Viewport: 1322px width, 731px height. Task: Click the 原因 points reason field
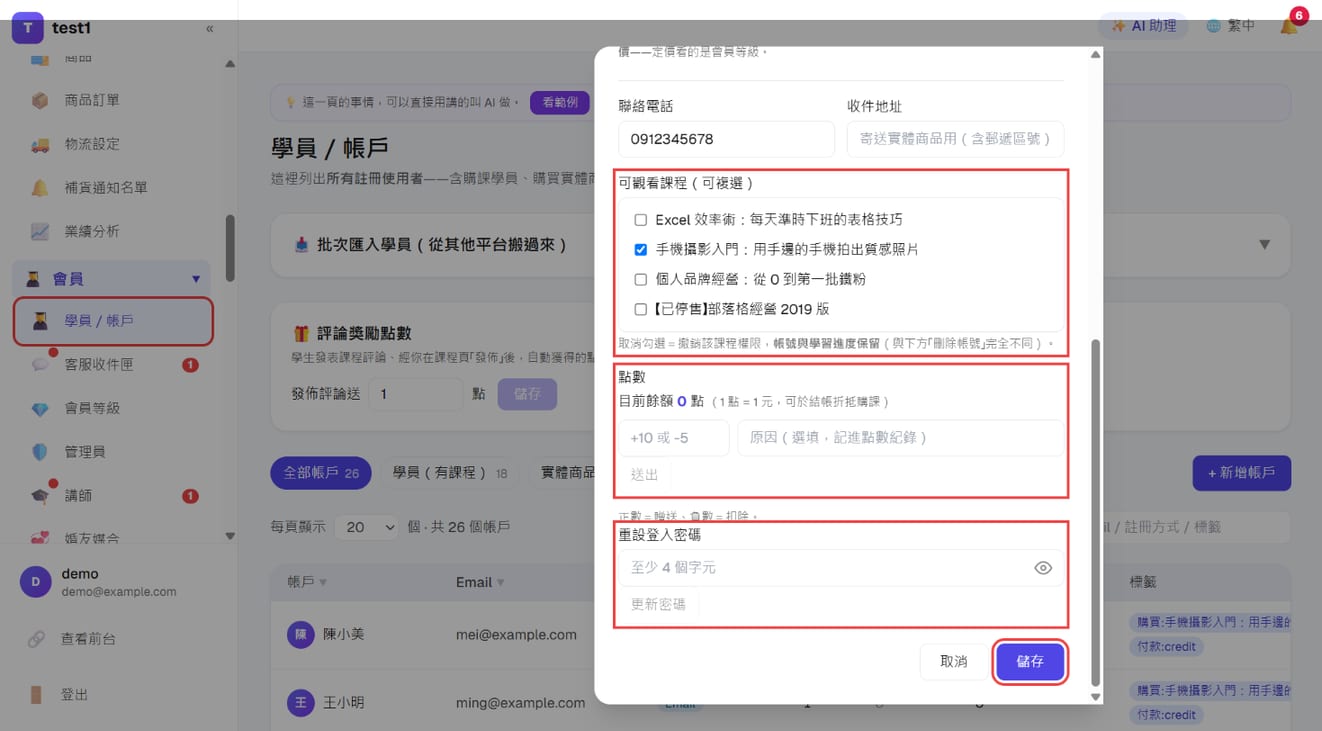point(901,438)
